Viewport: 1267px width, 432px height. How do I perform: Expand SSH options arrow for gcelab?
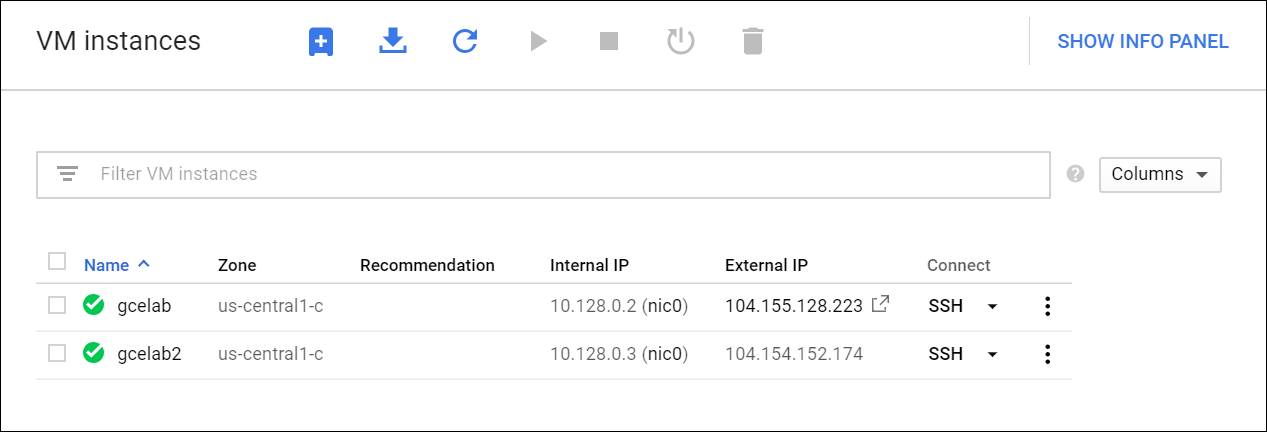pos(992,306)
